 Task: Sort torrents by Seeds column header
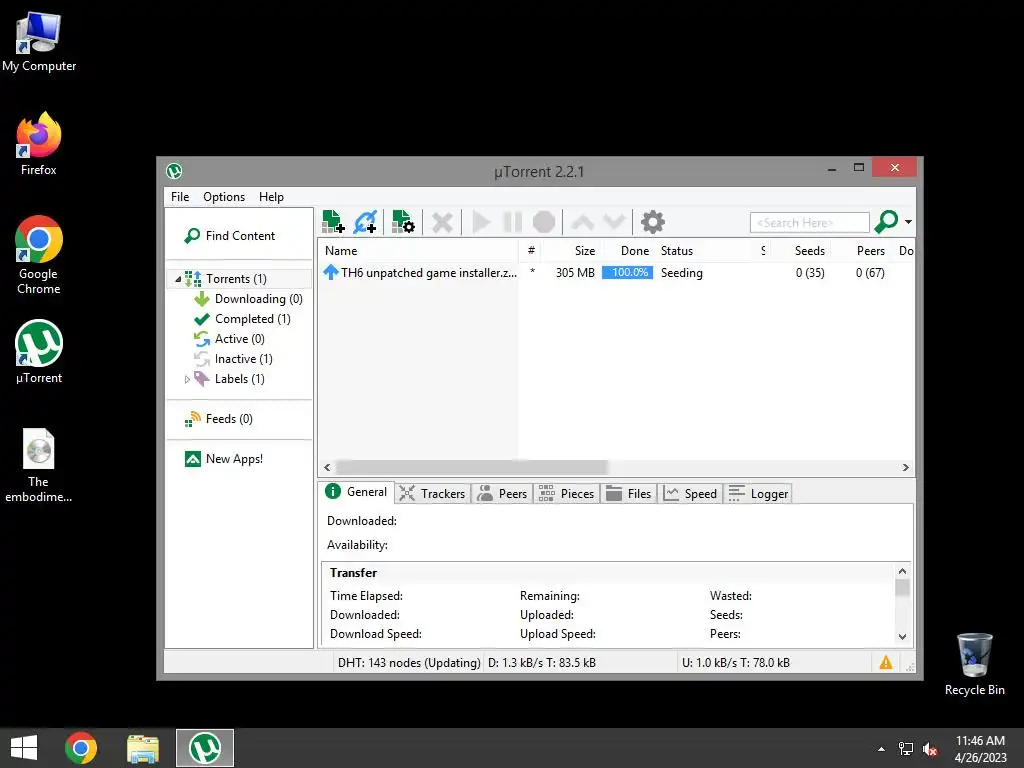coord(802,251)
